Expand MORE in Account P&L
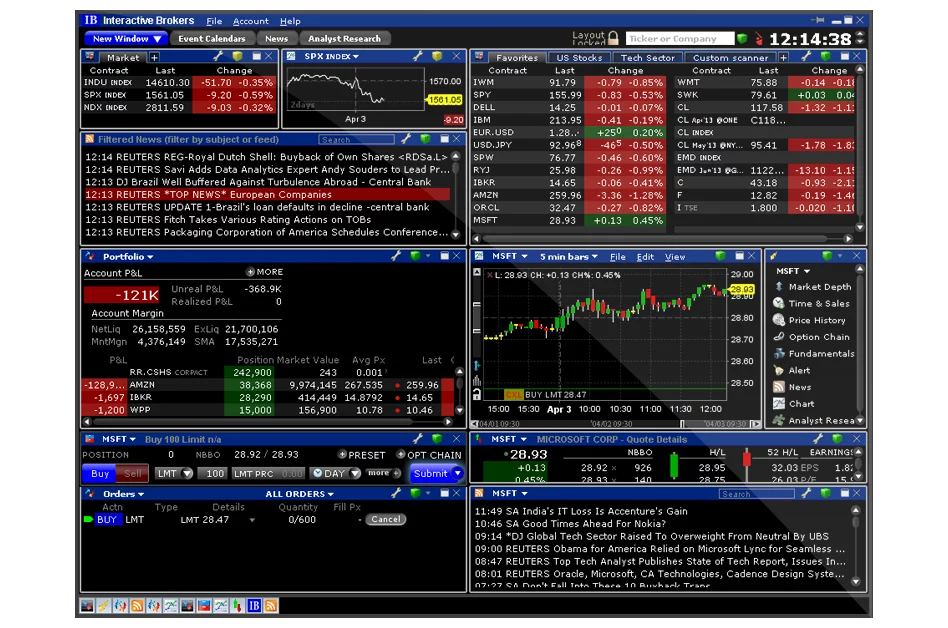 (265, 272)
